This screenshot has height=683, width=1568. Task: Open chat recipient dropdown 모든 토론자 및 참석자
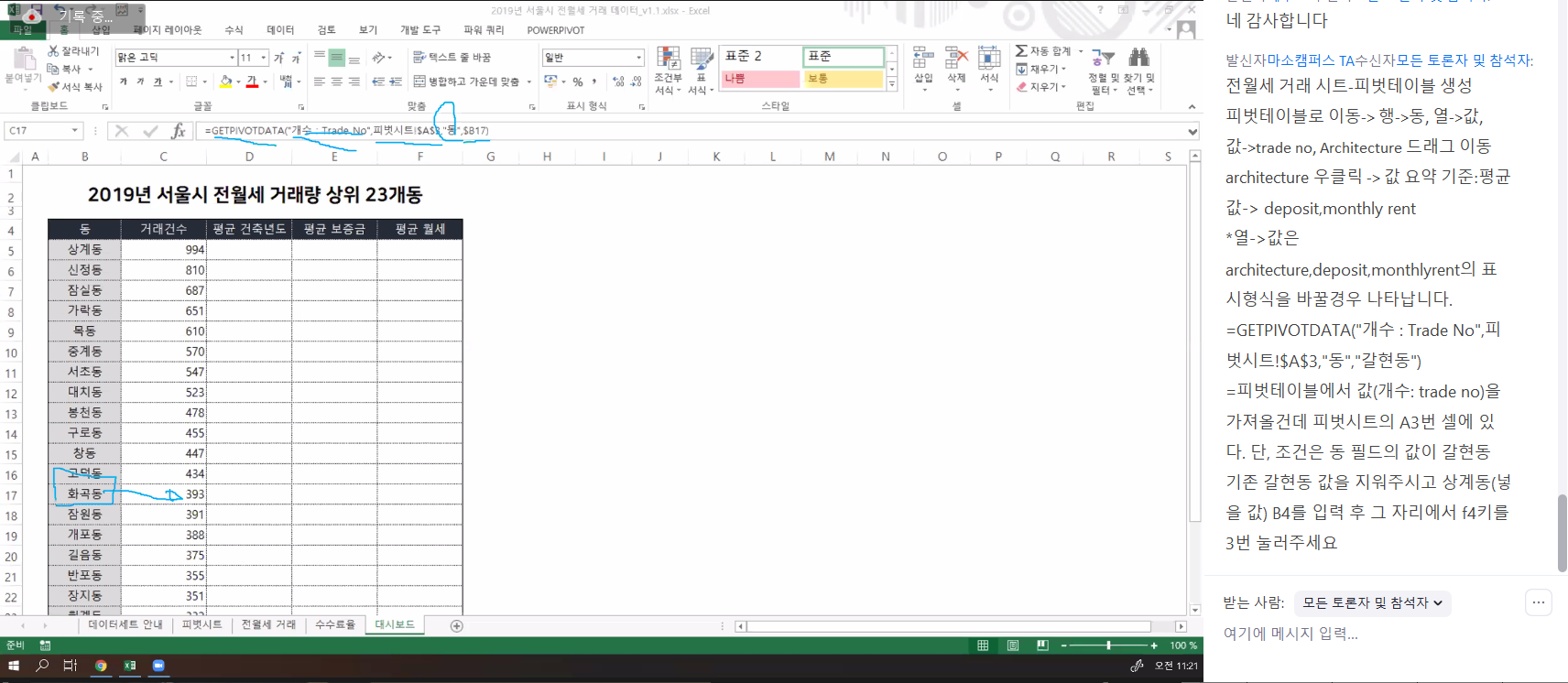[1372, 602]
